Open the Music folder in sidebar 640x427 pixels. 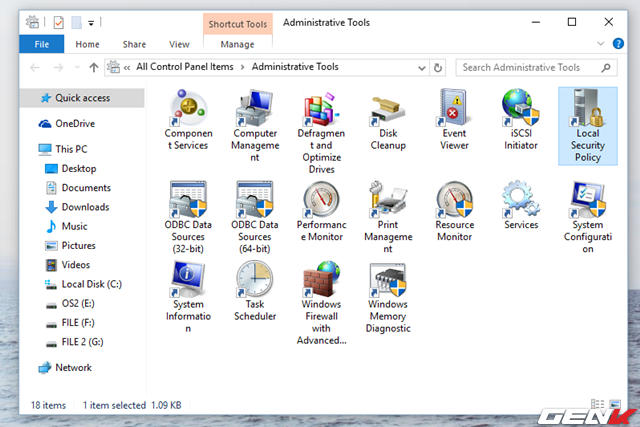(x=74, y=226)
